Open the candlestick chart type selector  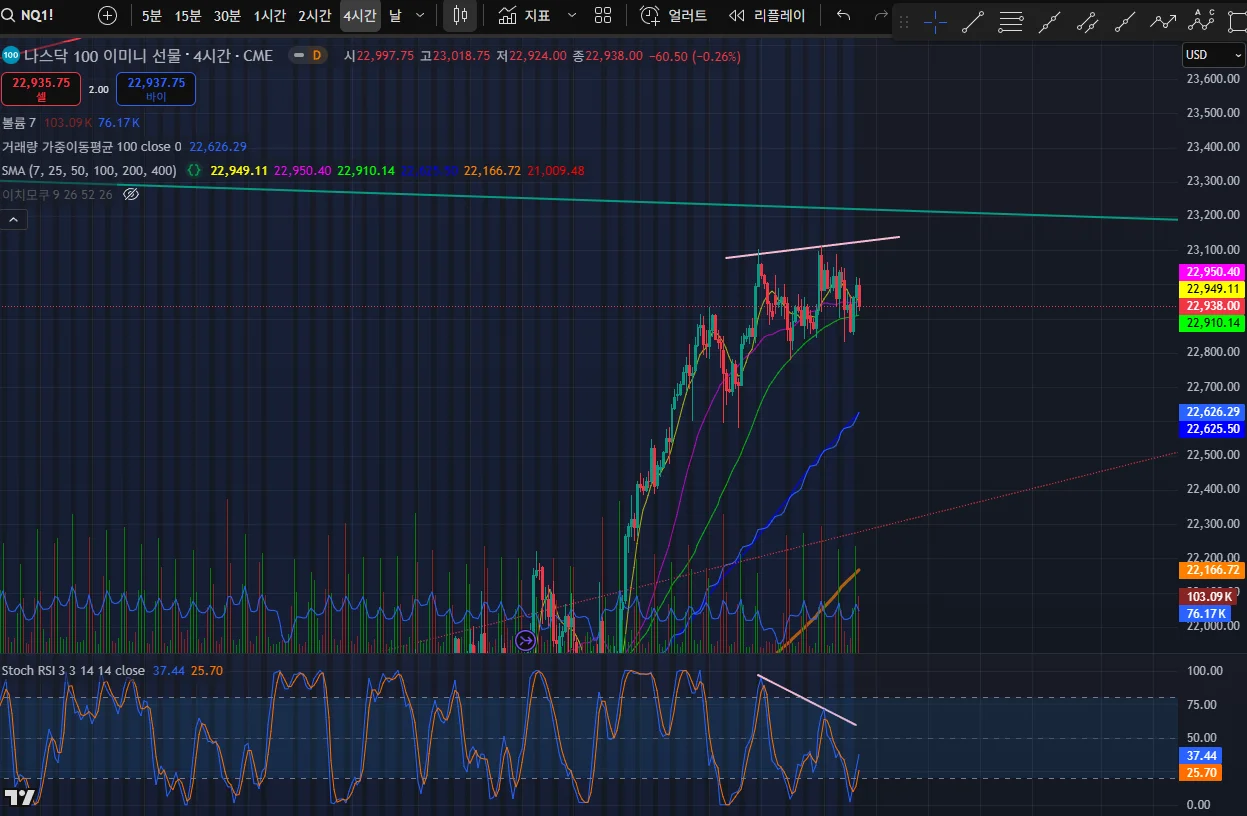(460, 15)
